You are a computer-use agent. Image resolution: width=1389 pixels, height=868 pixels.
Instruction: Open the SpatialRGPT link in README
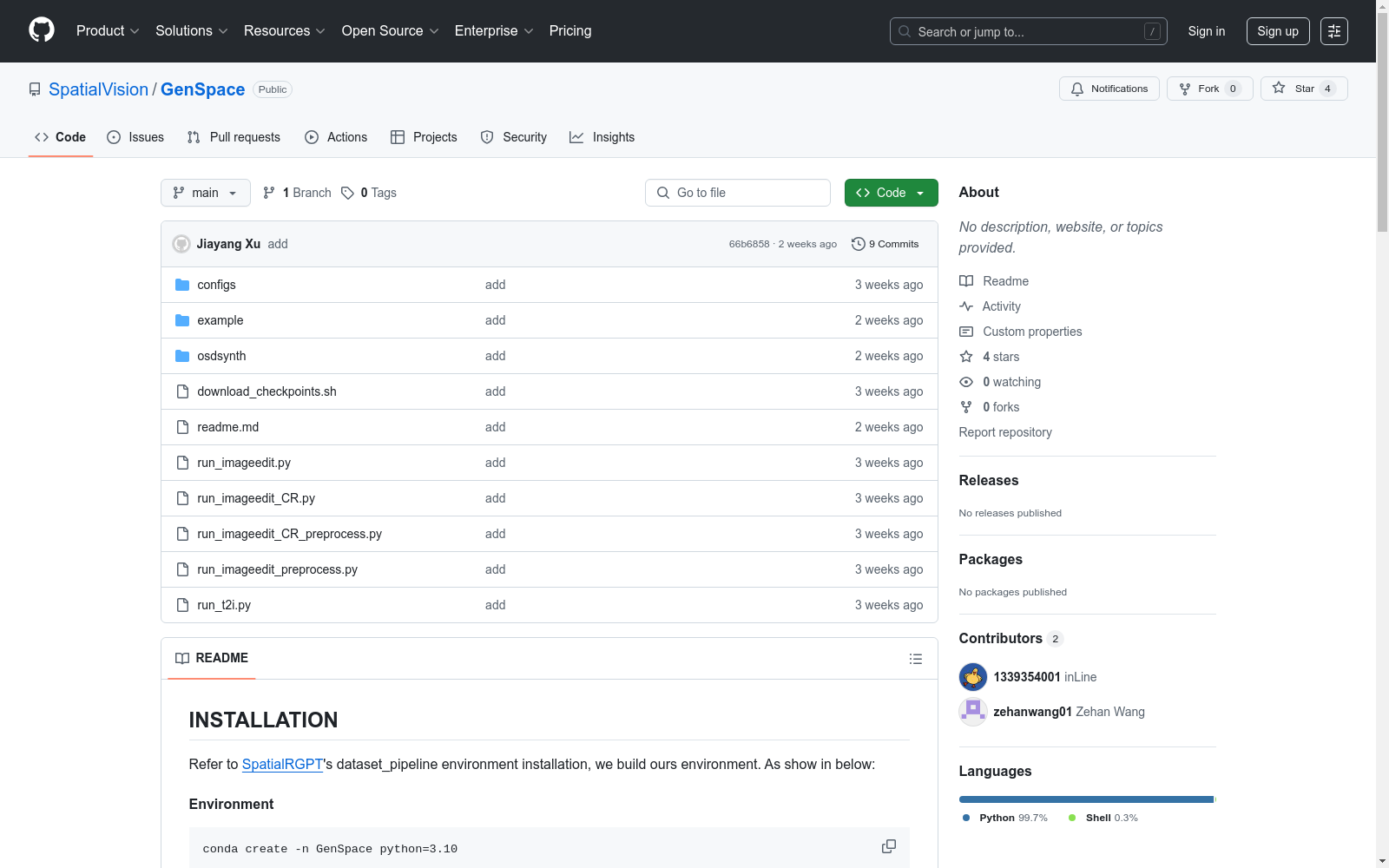(x=282, y=764)
